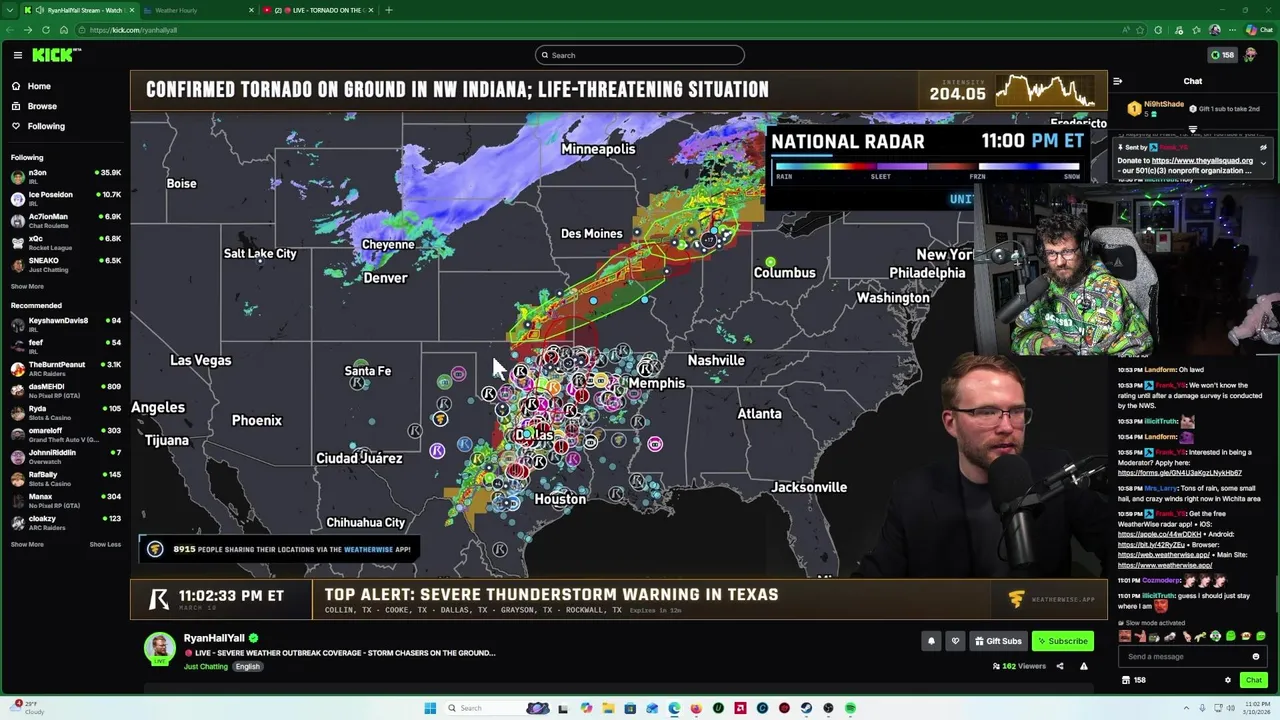Click the user profile avatar in header
The image size is (1280, 720).
pos(1250,55)
